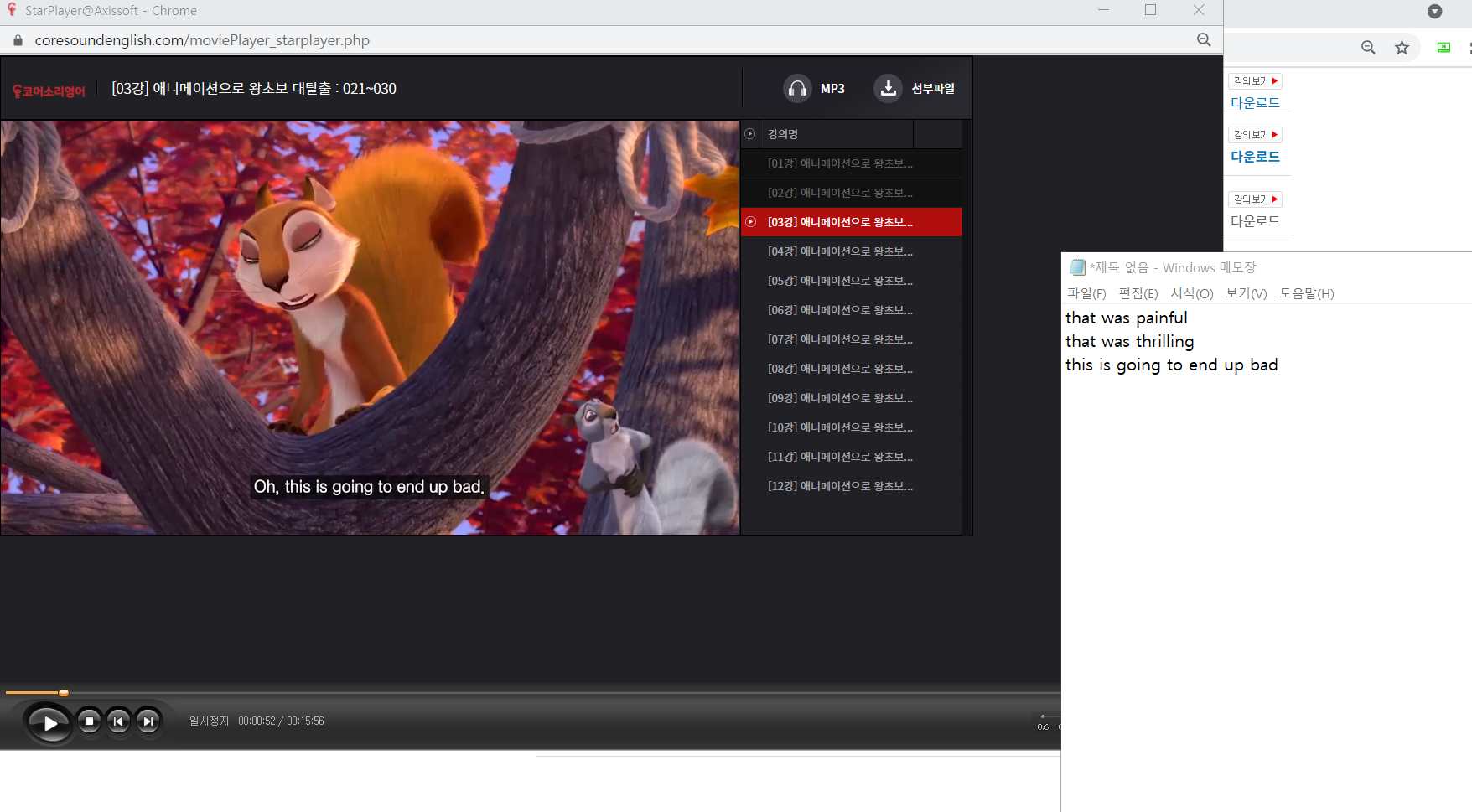The width and height of the screenshot is (1472, 812).
Task: Open the 파일(F) menu in Notepad
Action: click(x=1086, y=293)
